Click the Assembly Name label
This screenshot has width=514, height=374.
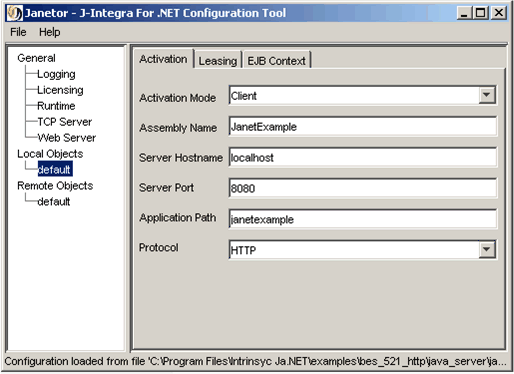pyautogui.click(x=178, y=128)
